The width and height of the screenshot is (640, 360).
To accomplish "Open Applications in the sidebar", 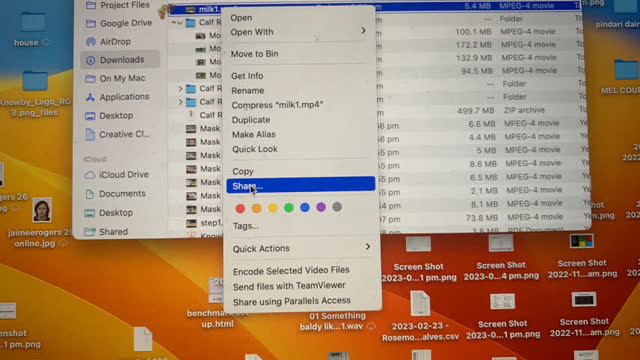I will coord(117,97).
